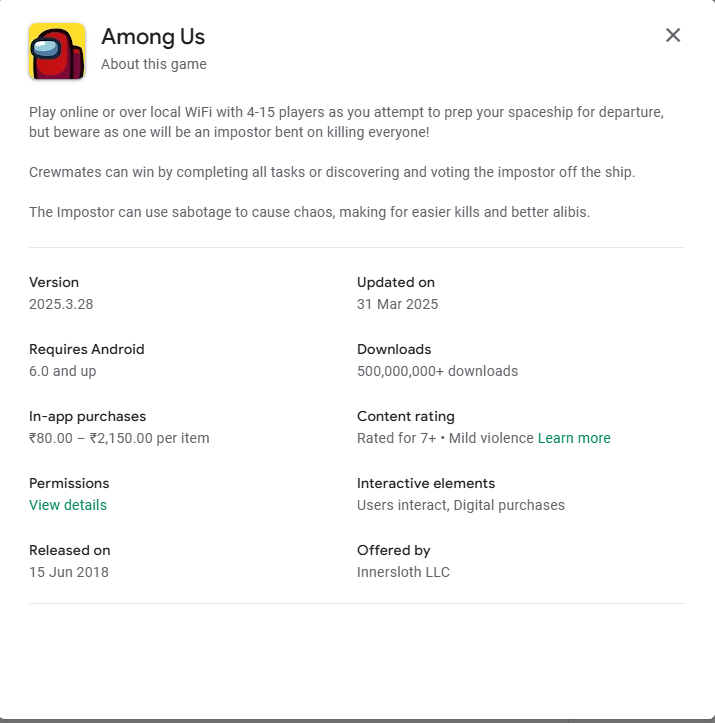Viewport: 715px width, 723px height.
Task: Click the Version label
Action: 54,282
